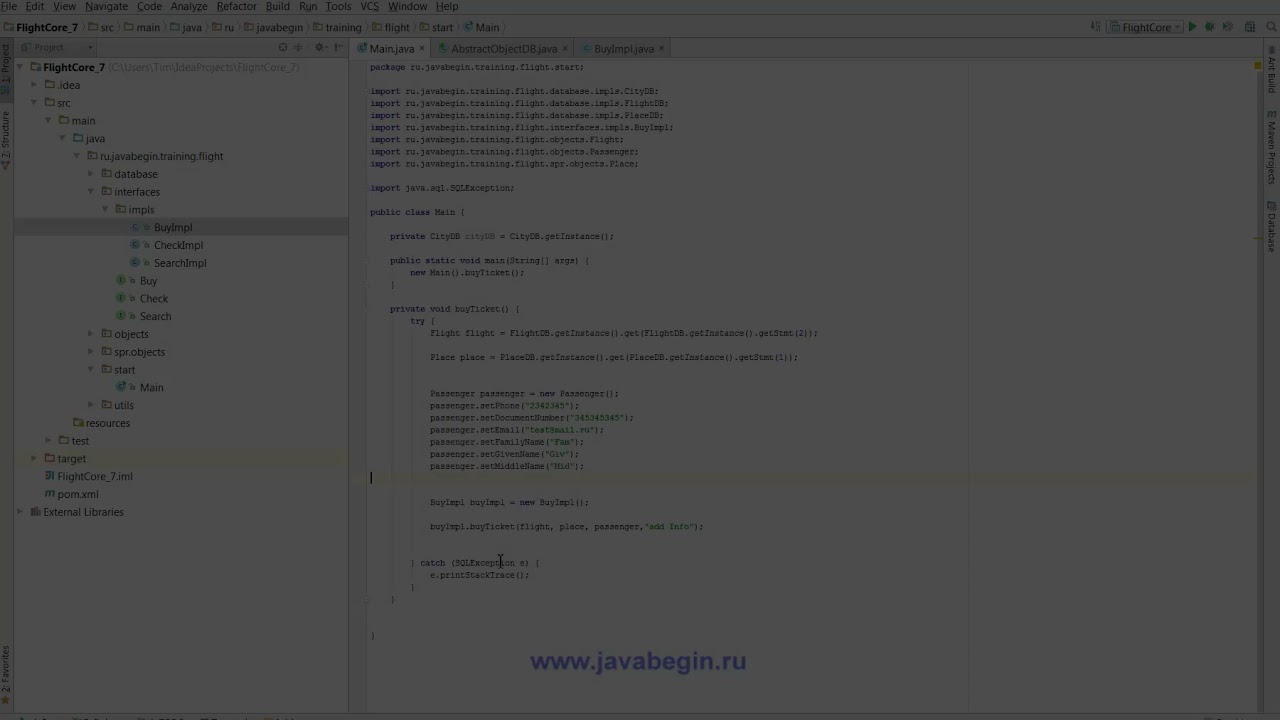Run with coverage icon in toolbar
1280x720 pixels.
[x=1227, y=28]
